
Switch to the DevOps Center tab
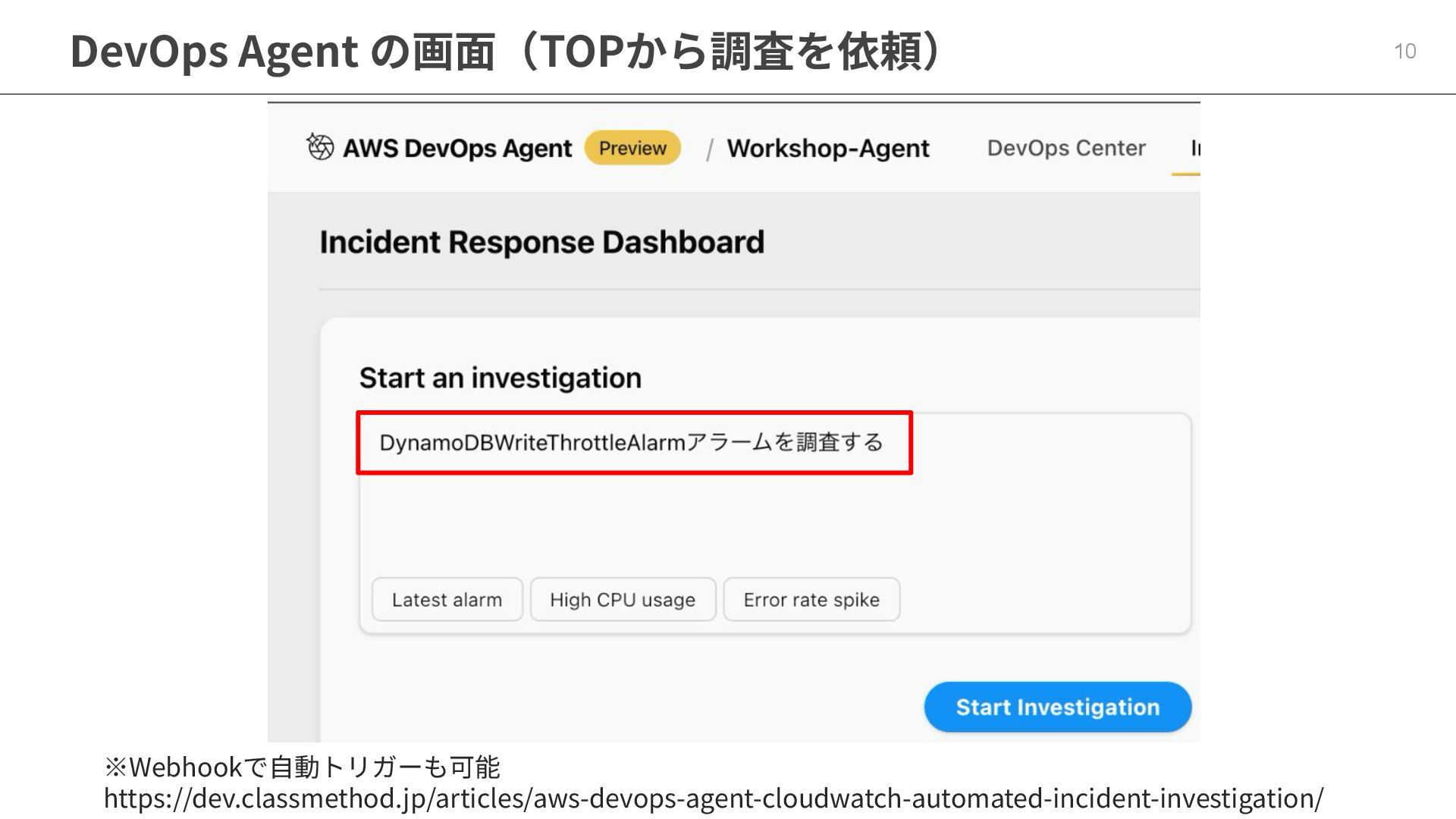pos(1065,148)
